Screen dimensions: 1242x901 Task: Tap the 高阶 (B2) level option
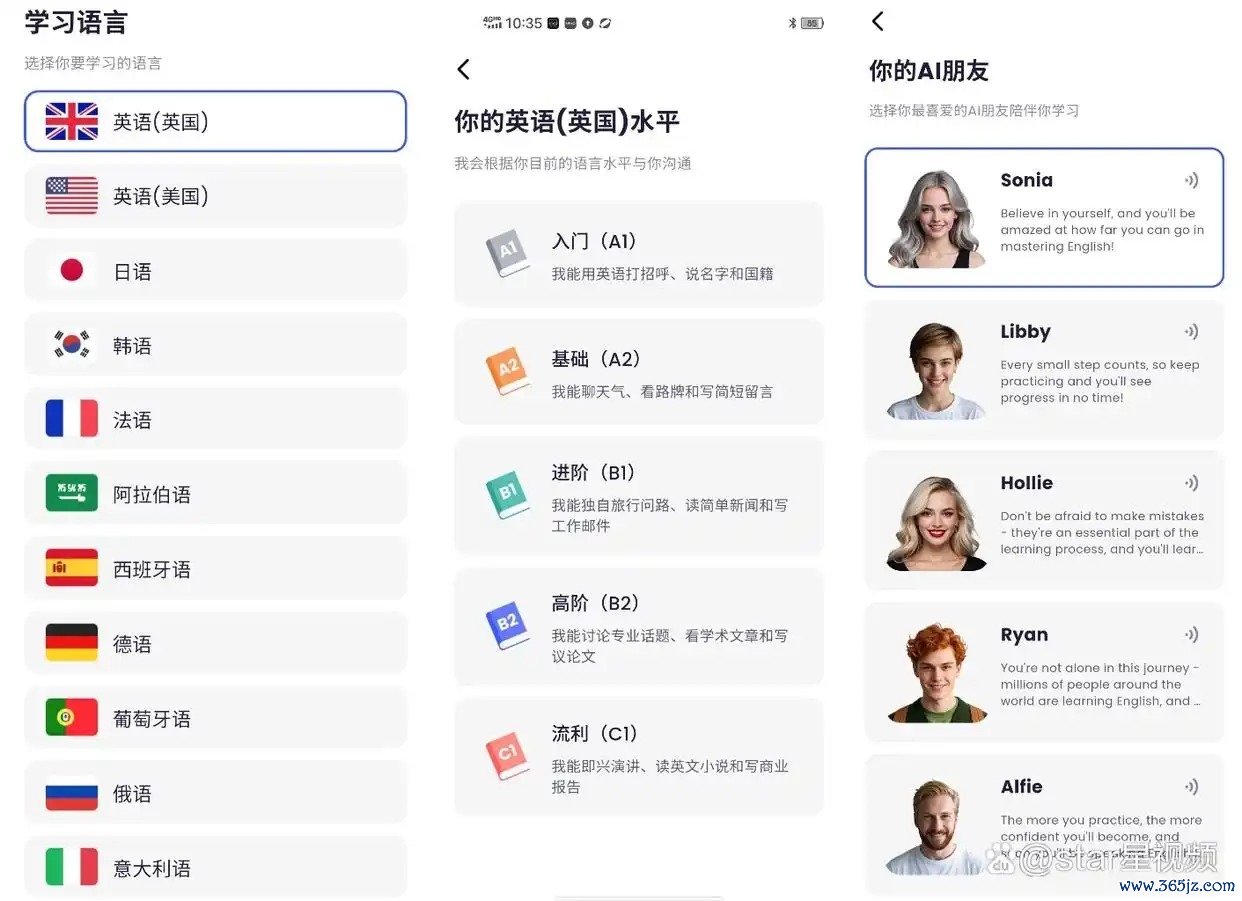tap(638, 628)
